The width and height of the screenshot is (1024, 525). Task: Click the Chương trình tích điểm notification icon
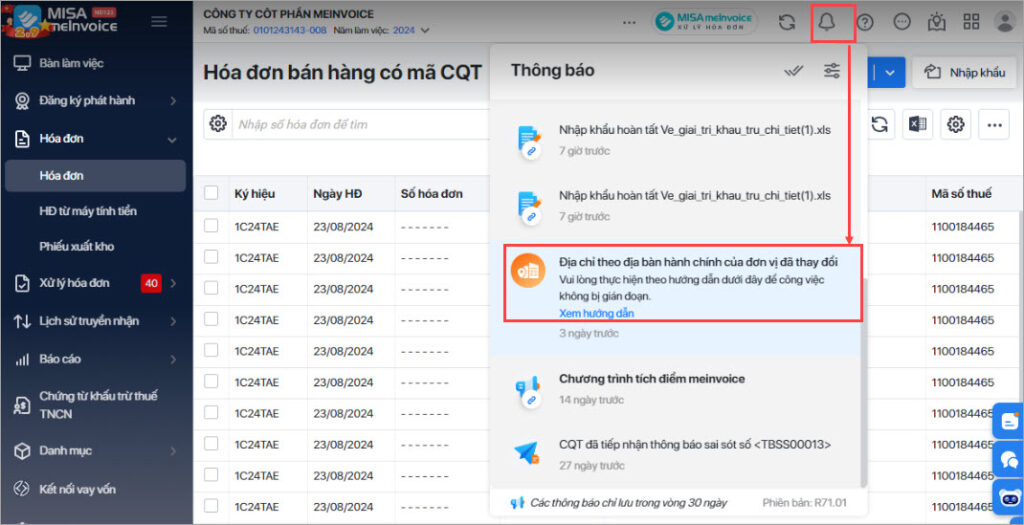(527, 390)
